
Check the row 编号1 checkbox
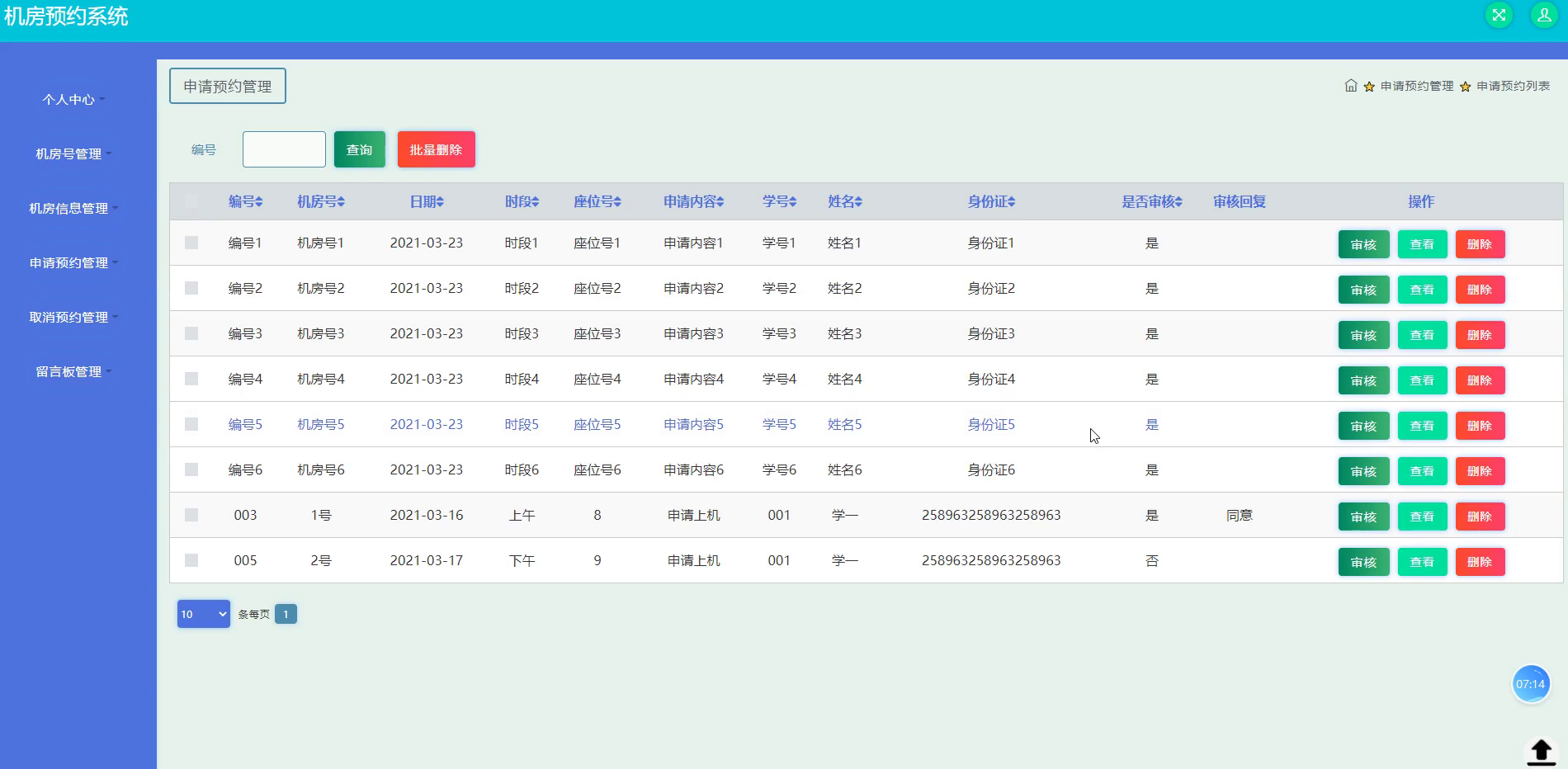191,243
